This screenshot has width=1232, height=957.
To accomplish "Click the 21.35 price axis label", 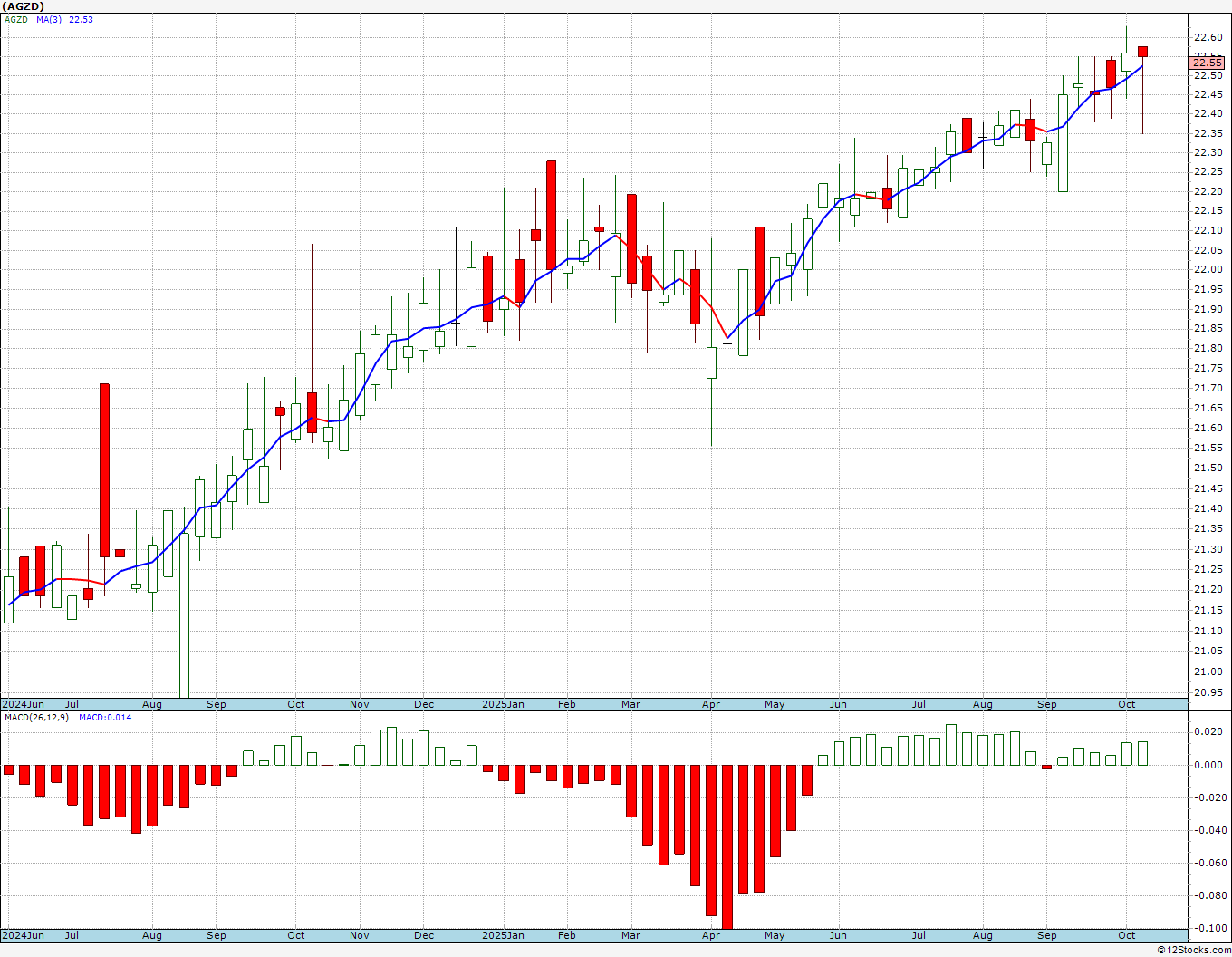I will click(x=1208, y=528).
